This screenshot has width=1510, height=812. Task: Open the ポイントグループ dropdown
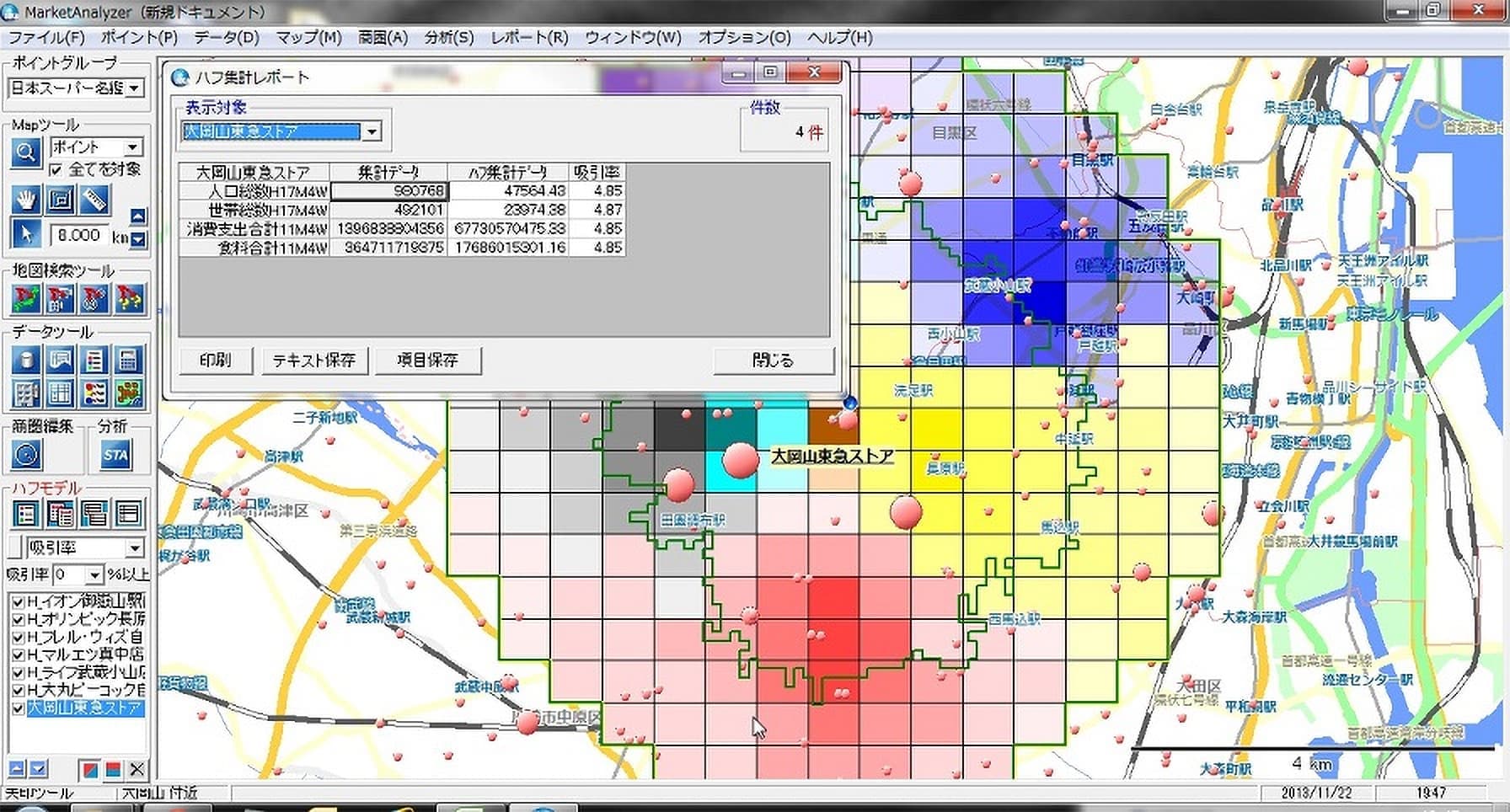pos(135,88)
